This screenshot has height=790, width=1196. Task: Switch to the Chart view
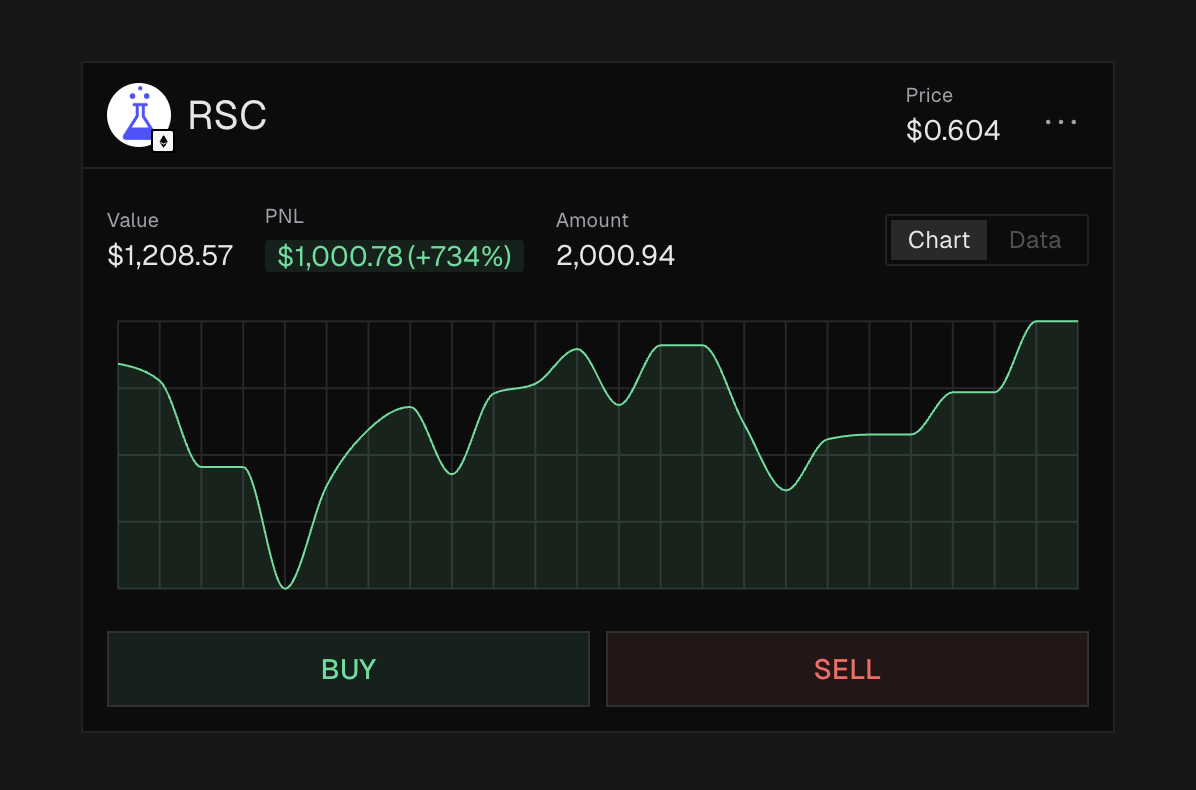pos(938,240)
